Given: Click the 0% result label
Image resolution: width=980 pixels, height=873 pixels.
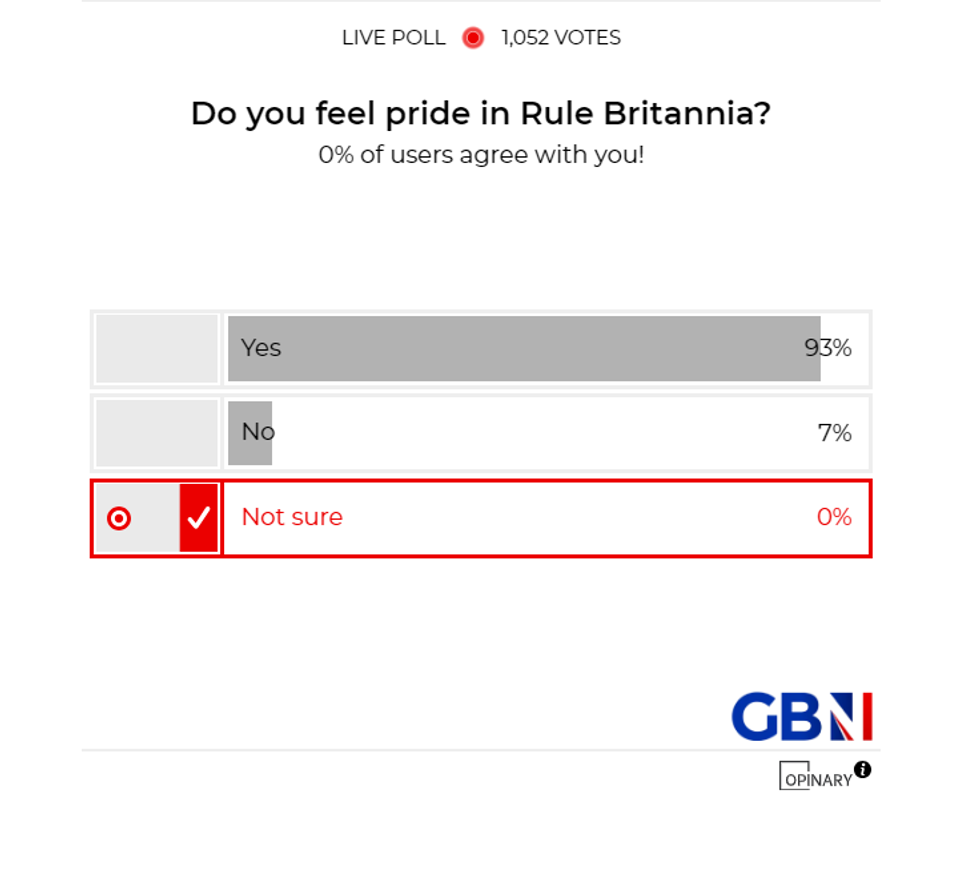Looking at the screenshot, I should pyautogui.click(x=834, y=518).
